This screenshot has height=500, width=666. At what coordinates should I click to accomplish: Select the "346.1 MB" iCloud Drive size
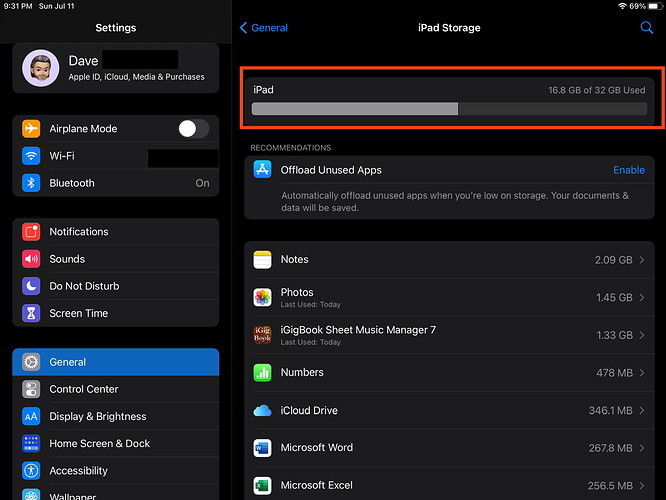610,410
